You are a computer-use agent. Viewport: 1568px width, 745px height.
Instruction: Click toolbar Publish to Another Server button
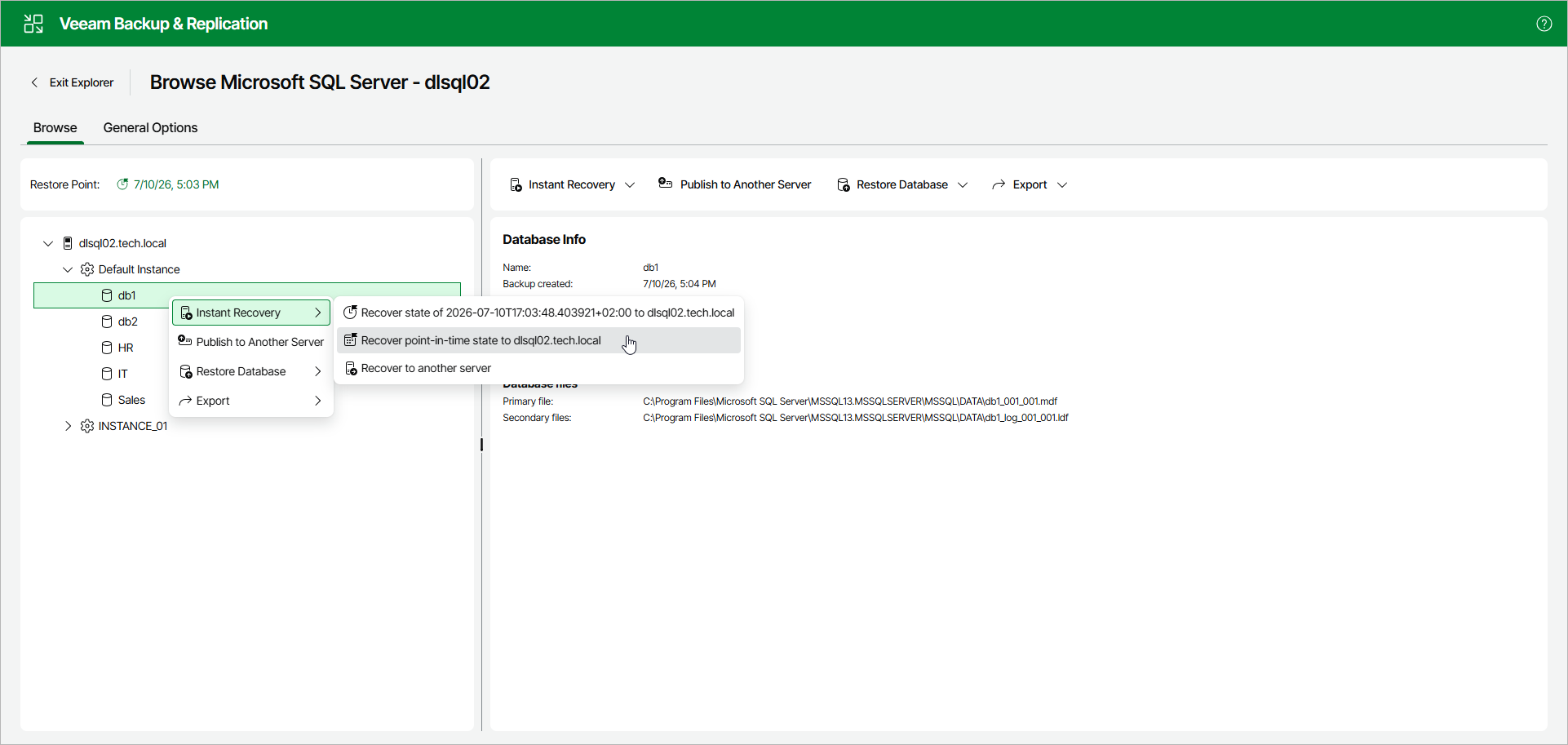coord(735,184)
